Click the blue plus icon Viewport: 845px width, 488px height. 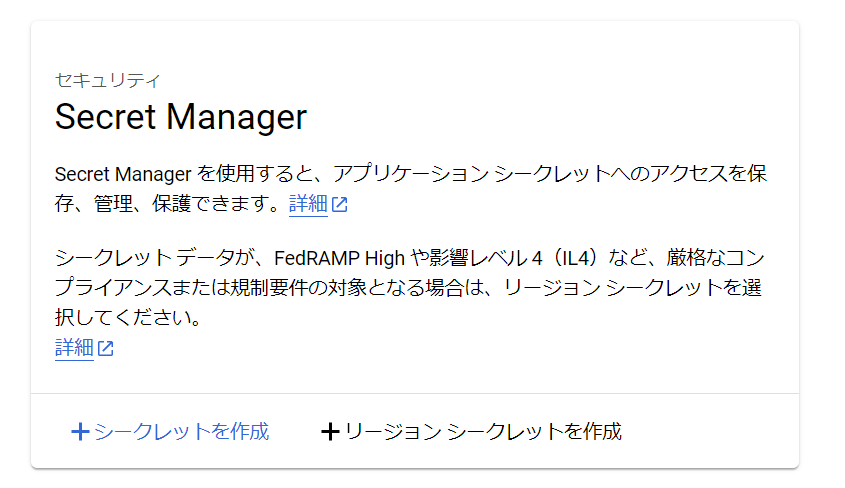(80, 432)
